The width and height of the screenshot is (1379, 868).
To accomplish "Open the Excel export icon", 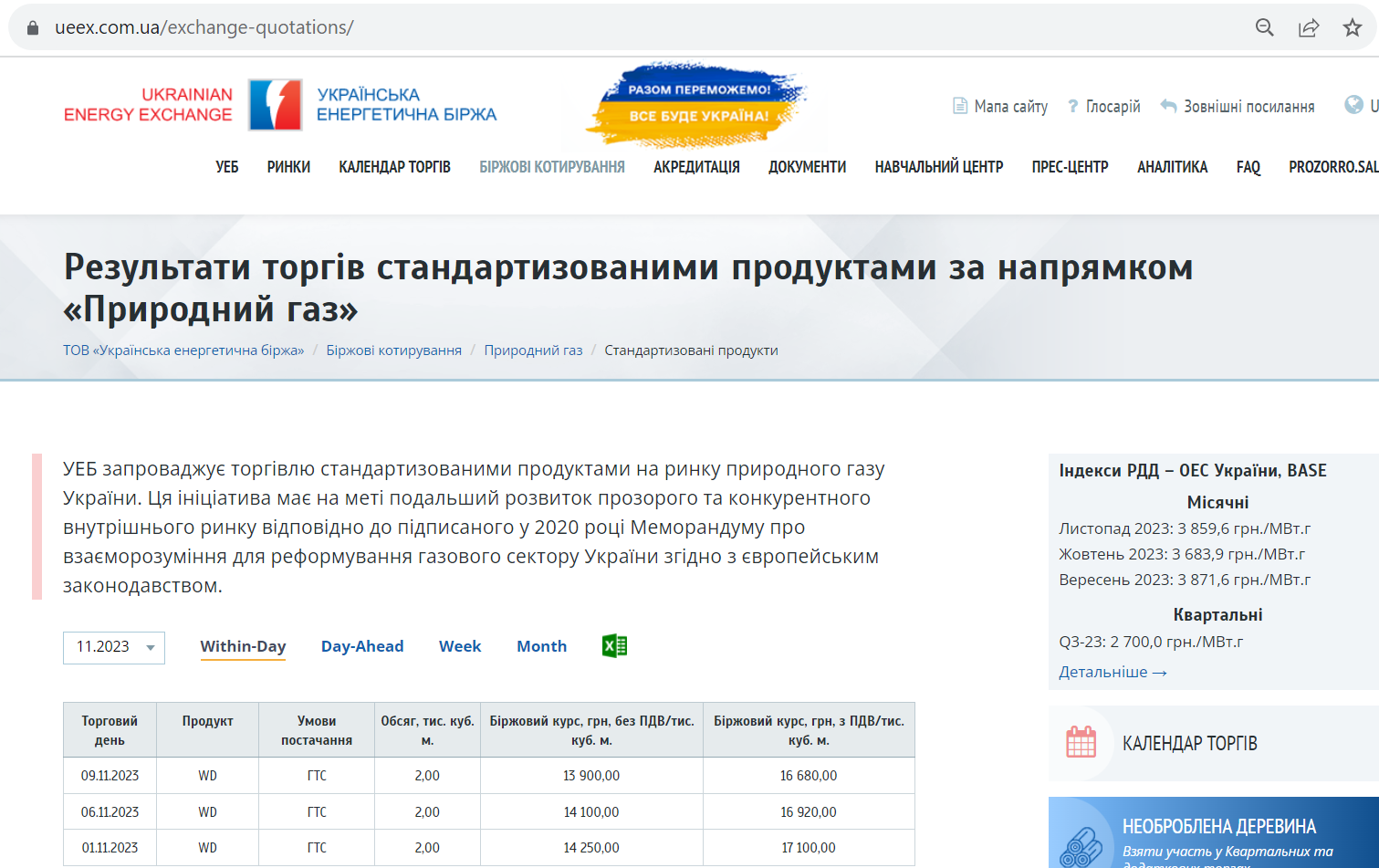I will (614, 645).
